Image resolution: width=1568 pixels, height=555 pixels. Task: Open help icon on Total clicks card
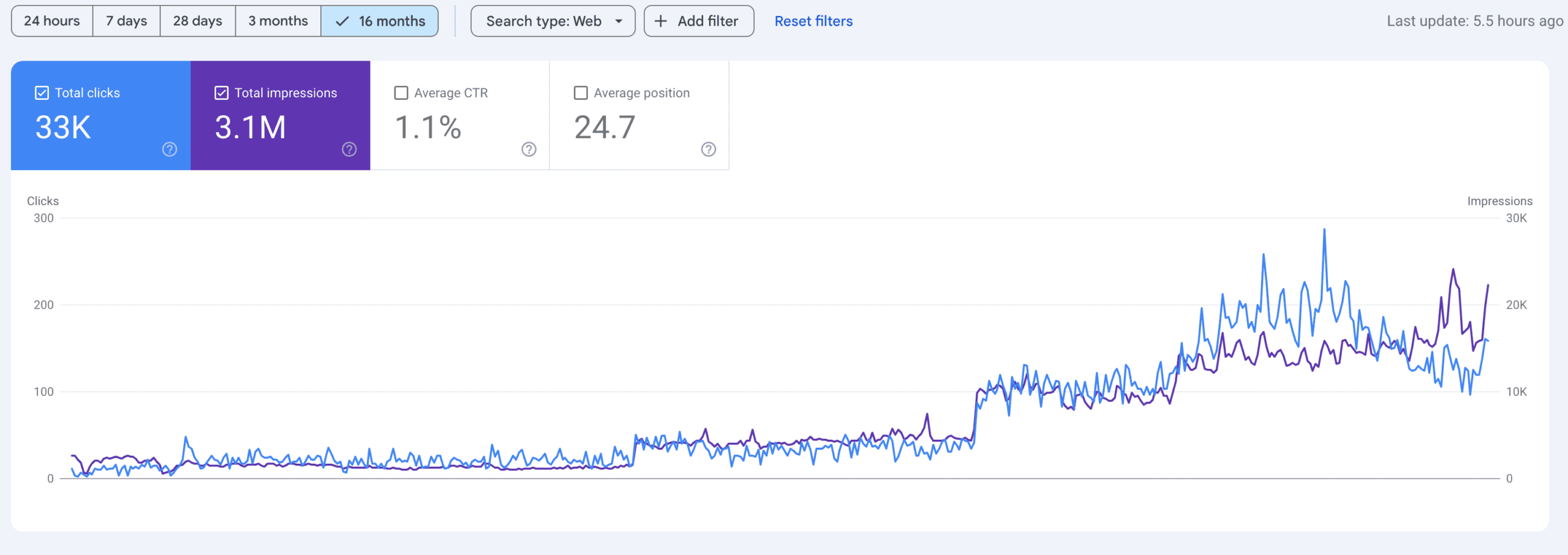pyautogui.click(x=170, y=149)
